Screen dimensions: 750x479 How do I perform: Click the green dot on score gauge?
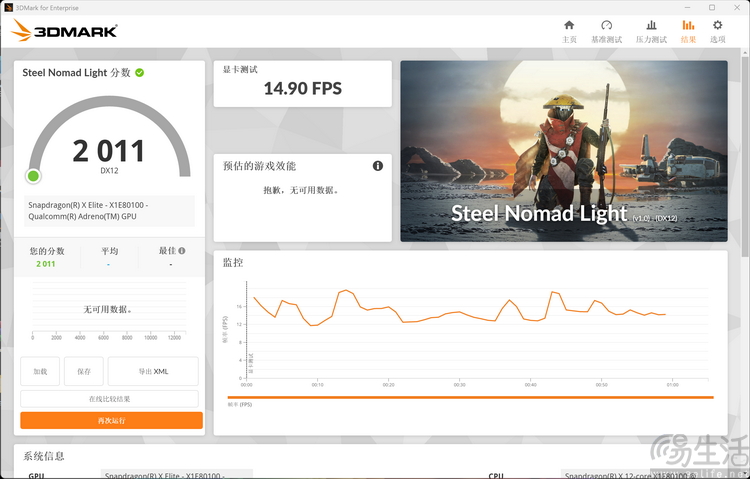pos(33,176)
